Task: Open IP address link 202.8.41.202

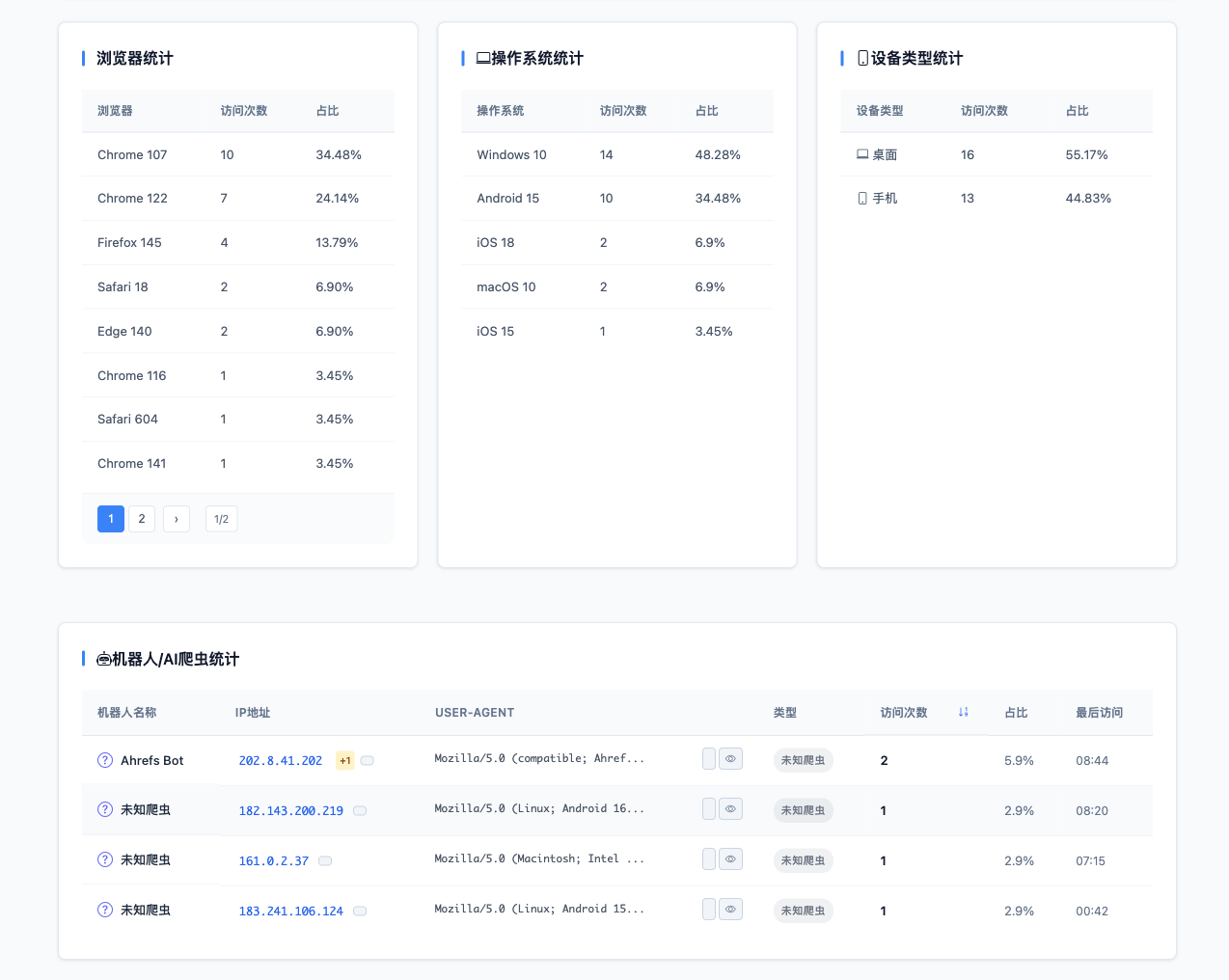Action: 281,761
